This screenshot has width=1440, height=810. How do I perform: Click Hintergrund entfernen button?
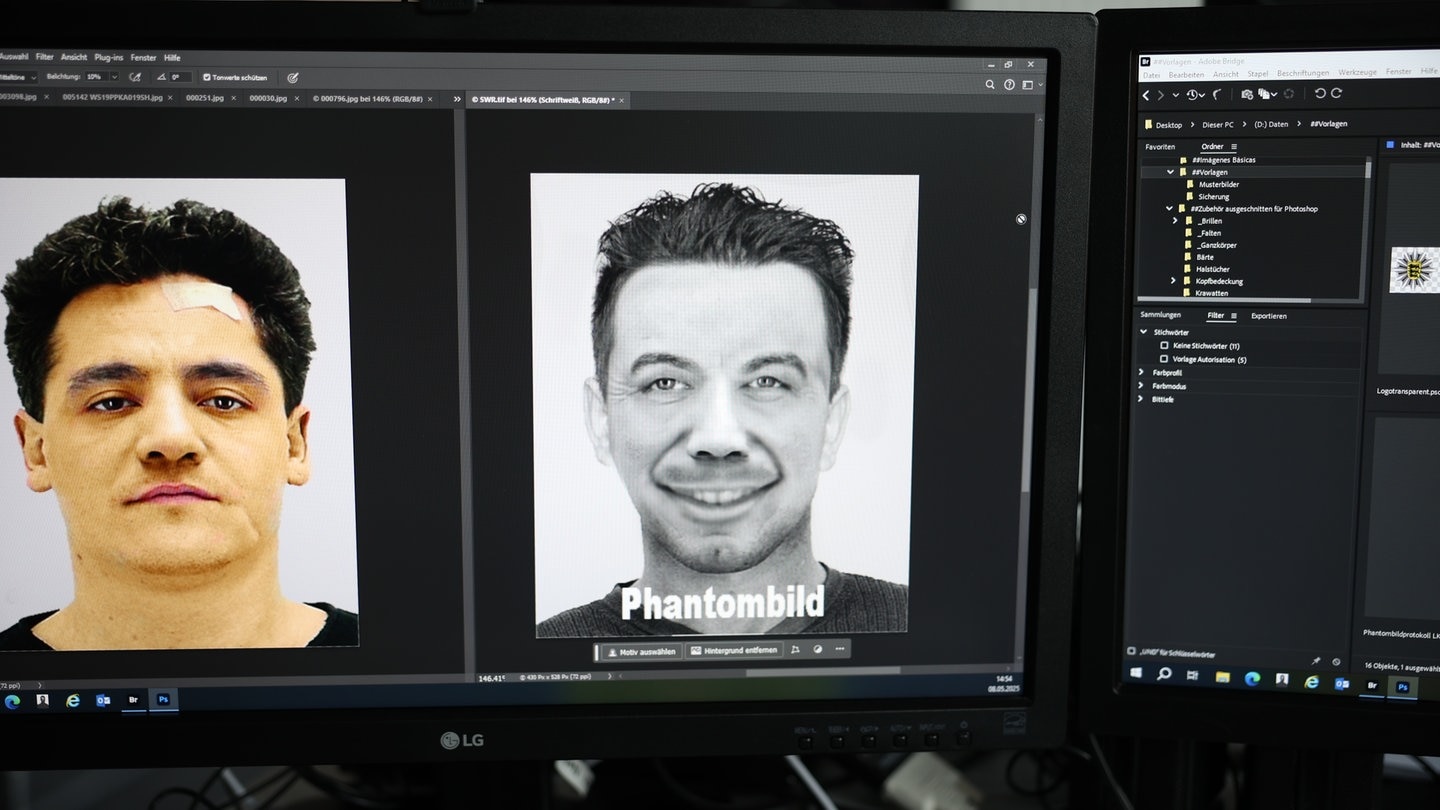(x=734, y=650)
